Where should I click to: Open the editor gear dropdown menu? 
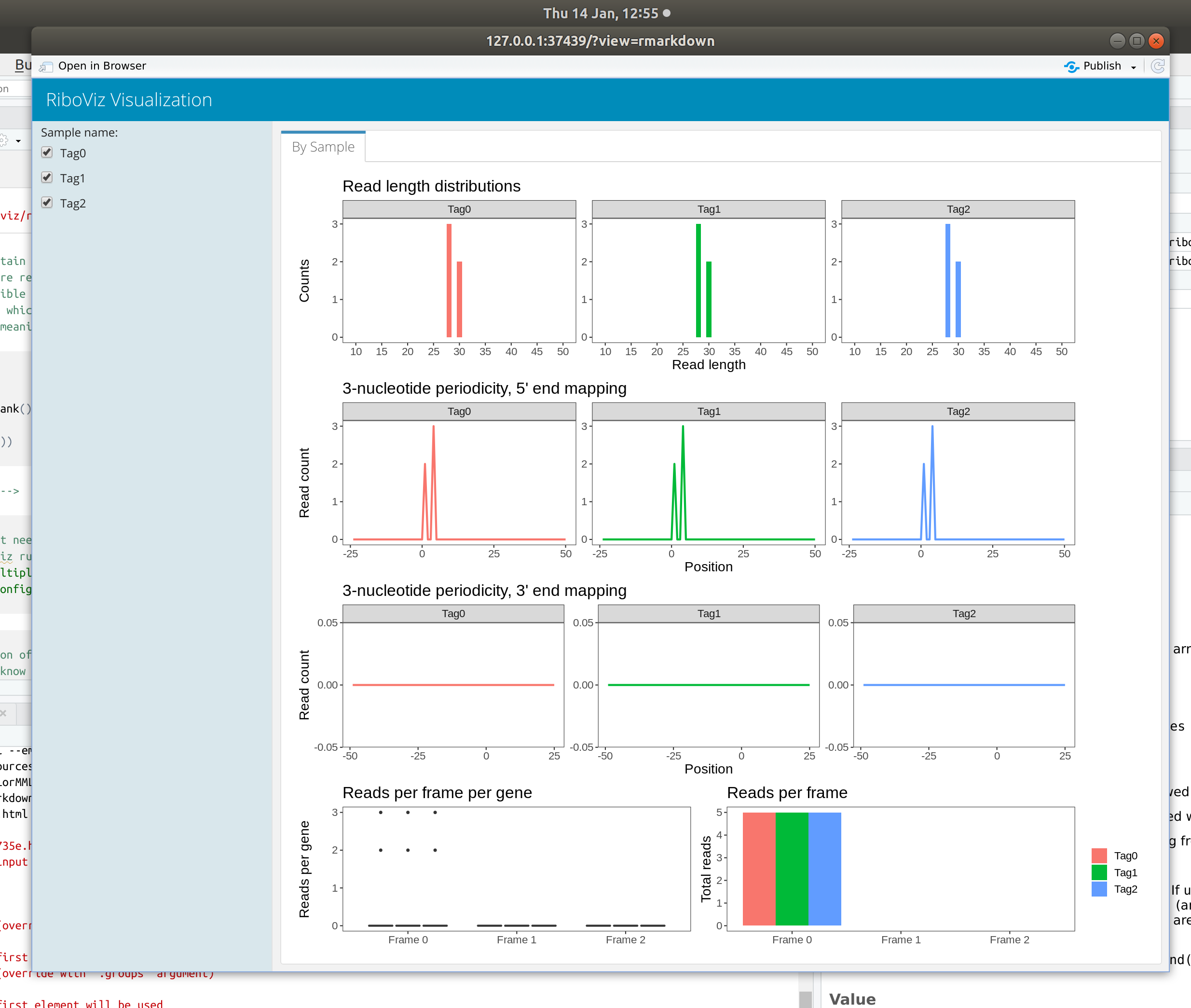[x=18, y=140]
